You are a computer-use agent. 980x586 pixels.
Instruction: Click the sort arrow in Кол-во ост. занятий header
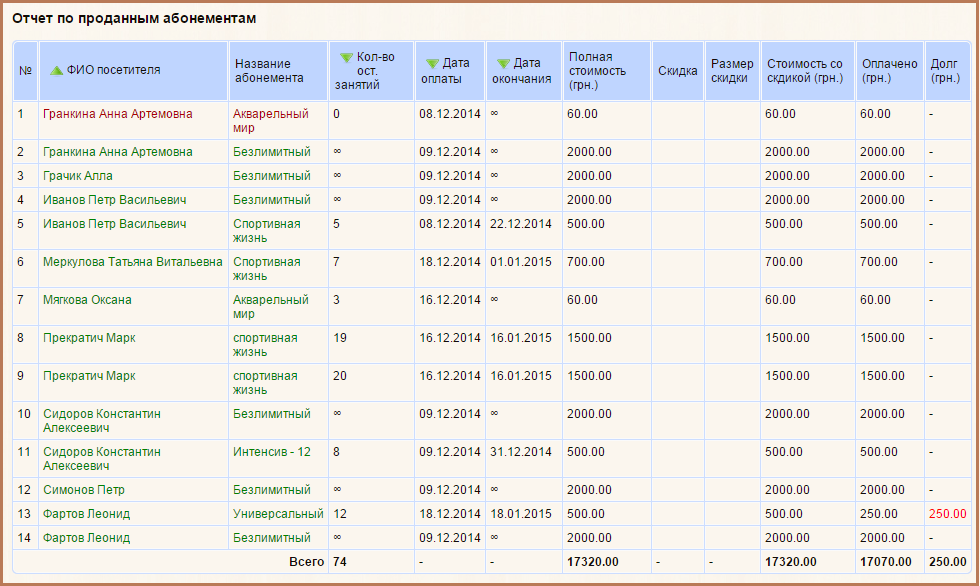pos(346,58)
